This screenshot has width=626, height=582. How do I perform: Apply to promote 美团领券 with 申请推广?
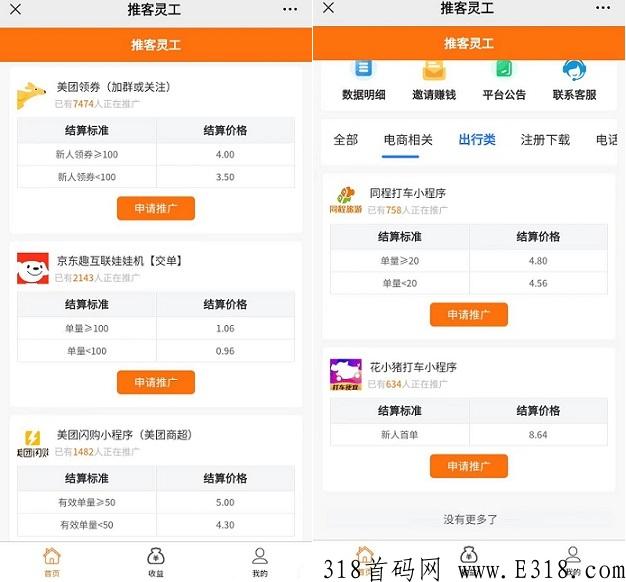156,208
